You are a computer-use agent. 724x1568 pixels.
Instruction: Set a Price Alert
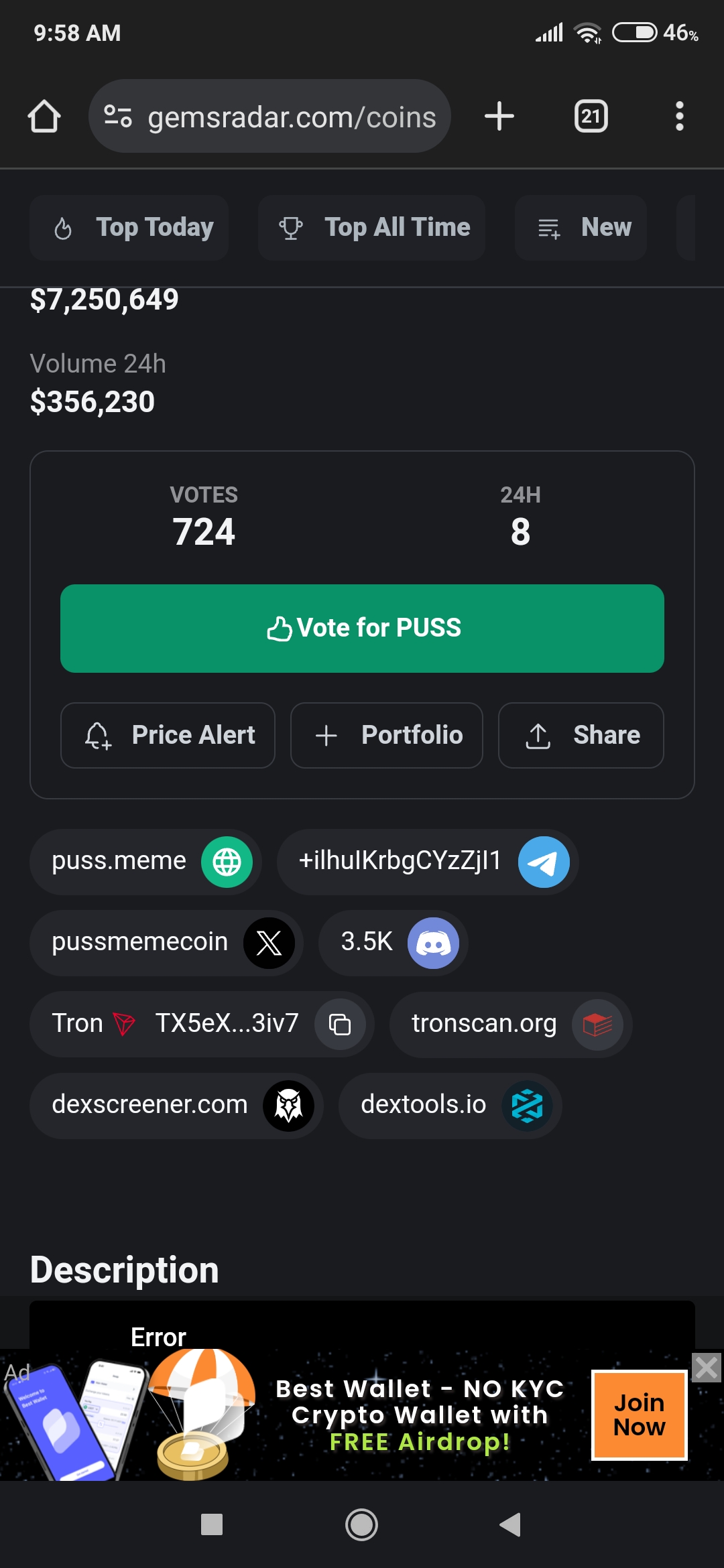[168, 735]
